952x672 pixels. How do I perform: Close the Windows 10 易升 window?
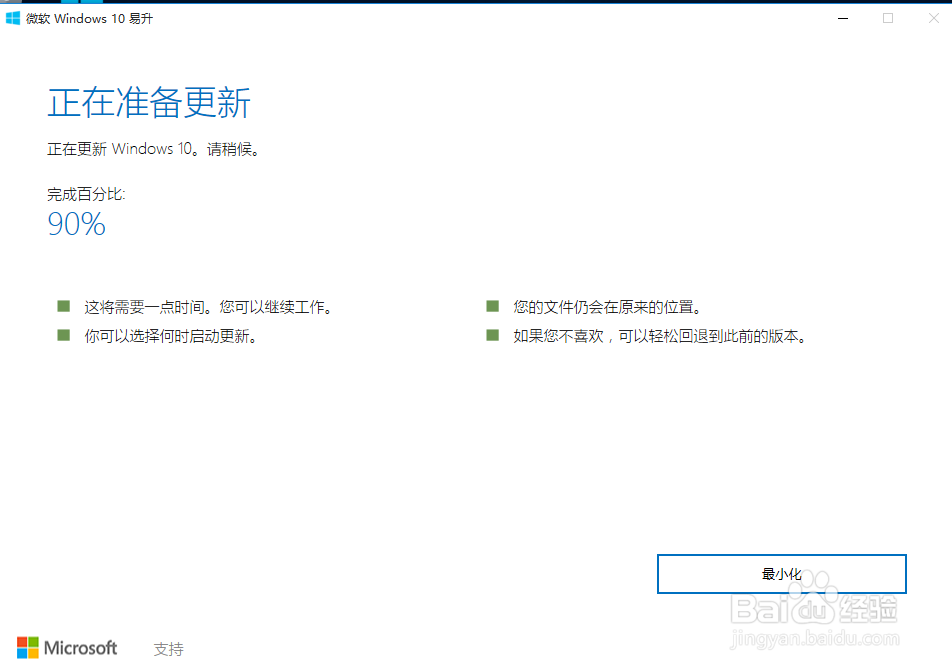(933, 18)
